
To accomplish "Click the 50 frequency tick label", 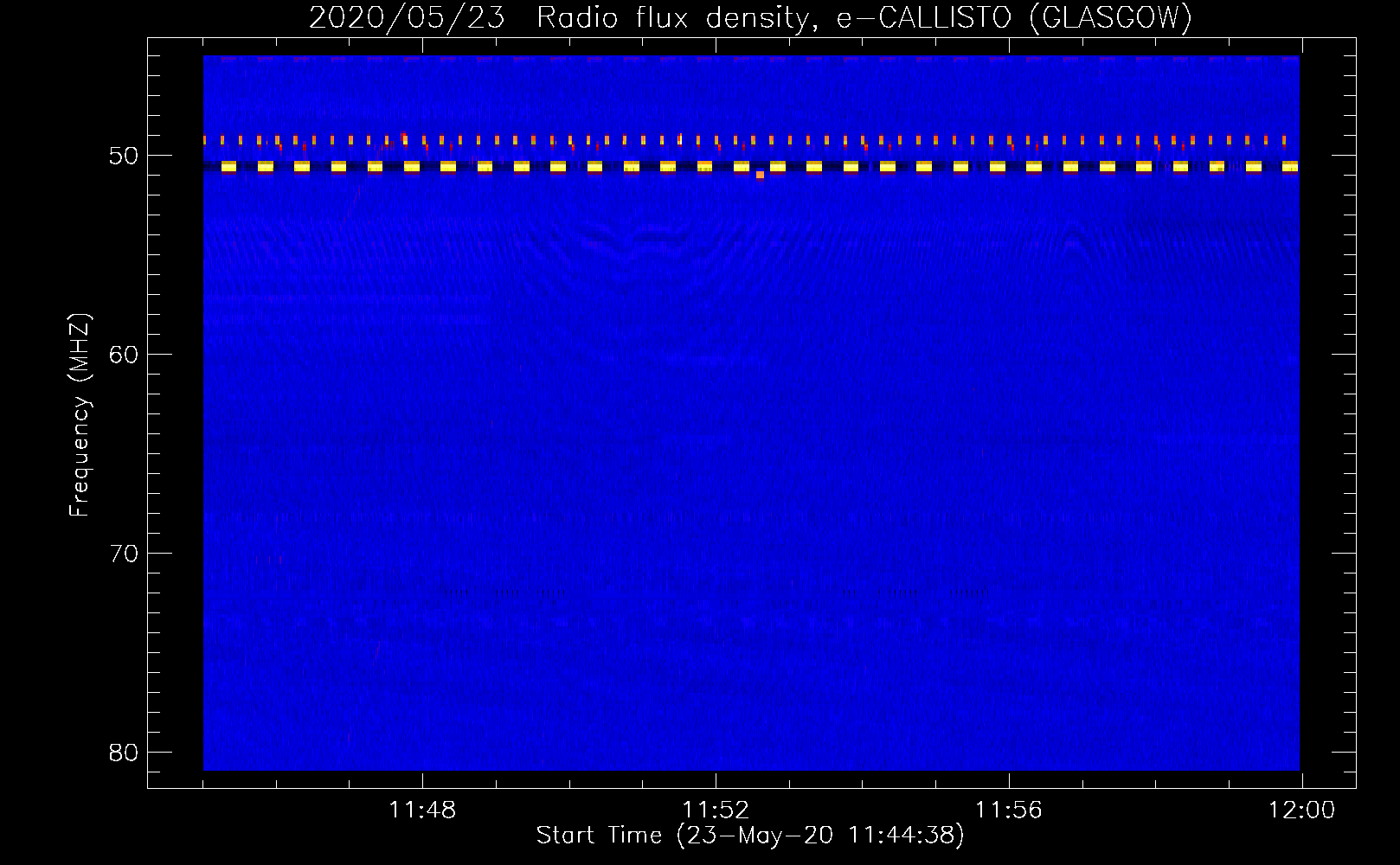I will pos(124,156).
